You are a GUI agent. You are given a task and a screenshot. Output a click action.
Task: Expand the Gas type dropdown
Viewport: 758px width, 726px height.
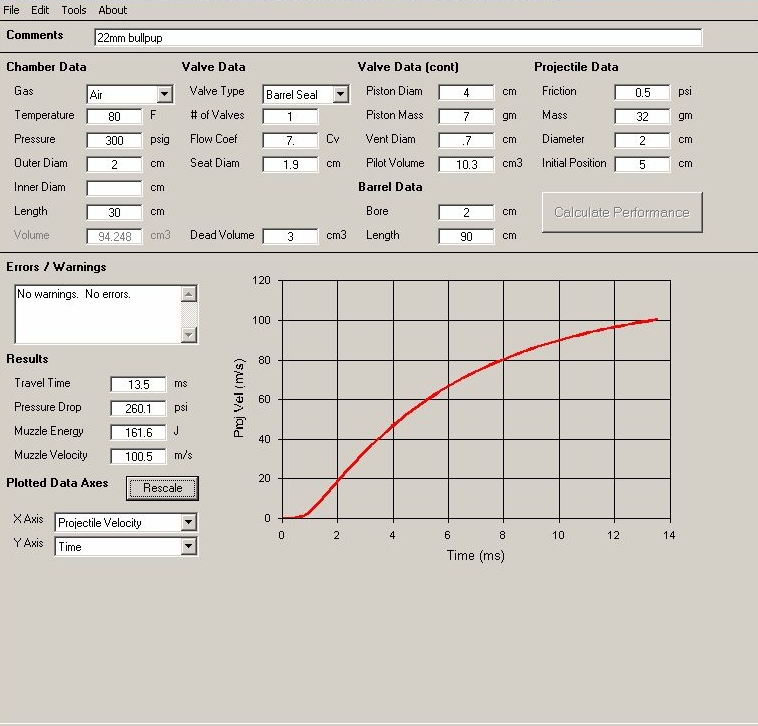point(164,94)
